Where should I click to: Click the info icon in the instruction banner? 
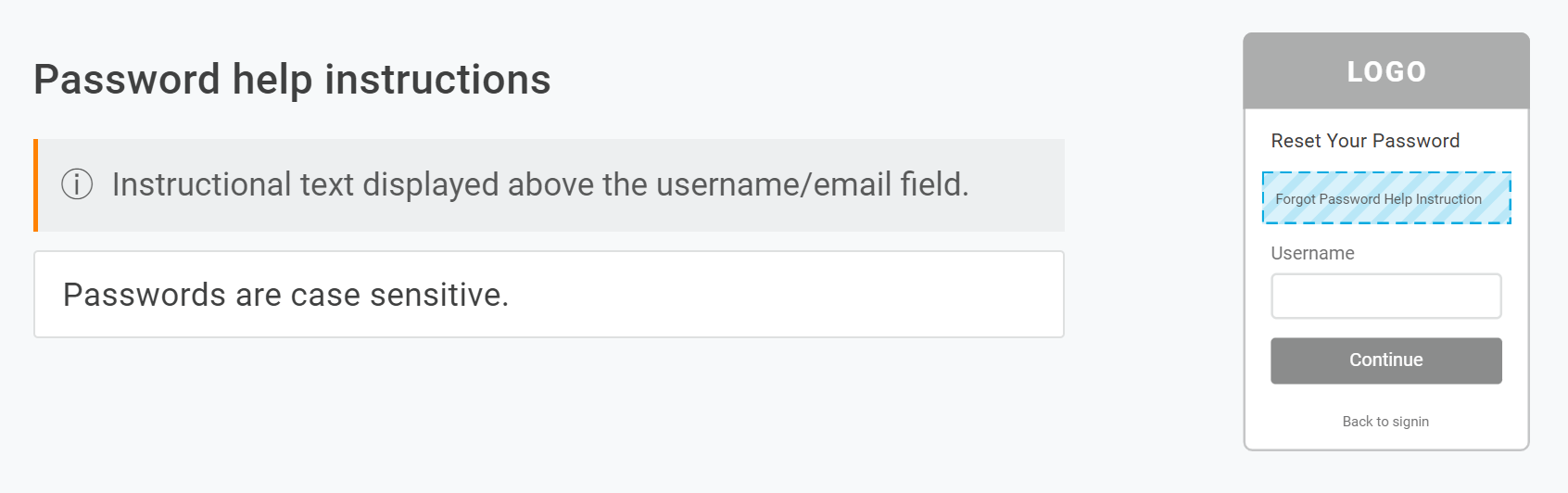coord(77,184)
